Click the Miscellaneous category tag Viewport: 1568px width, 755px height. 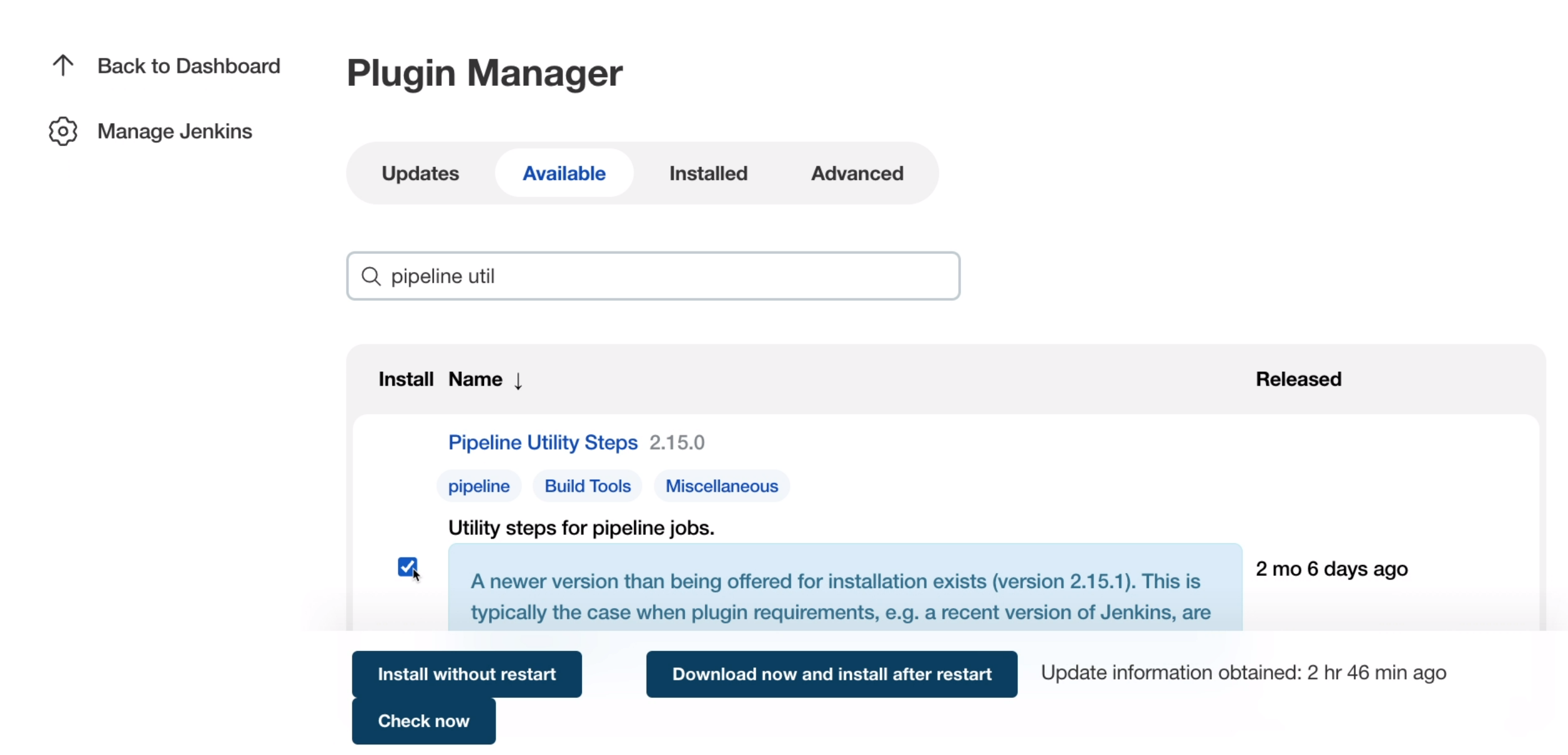pyautogui.click(x=721, y=486)
